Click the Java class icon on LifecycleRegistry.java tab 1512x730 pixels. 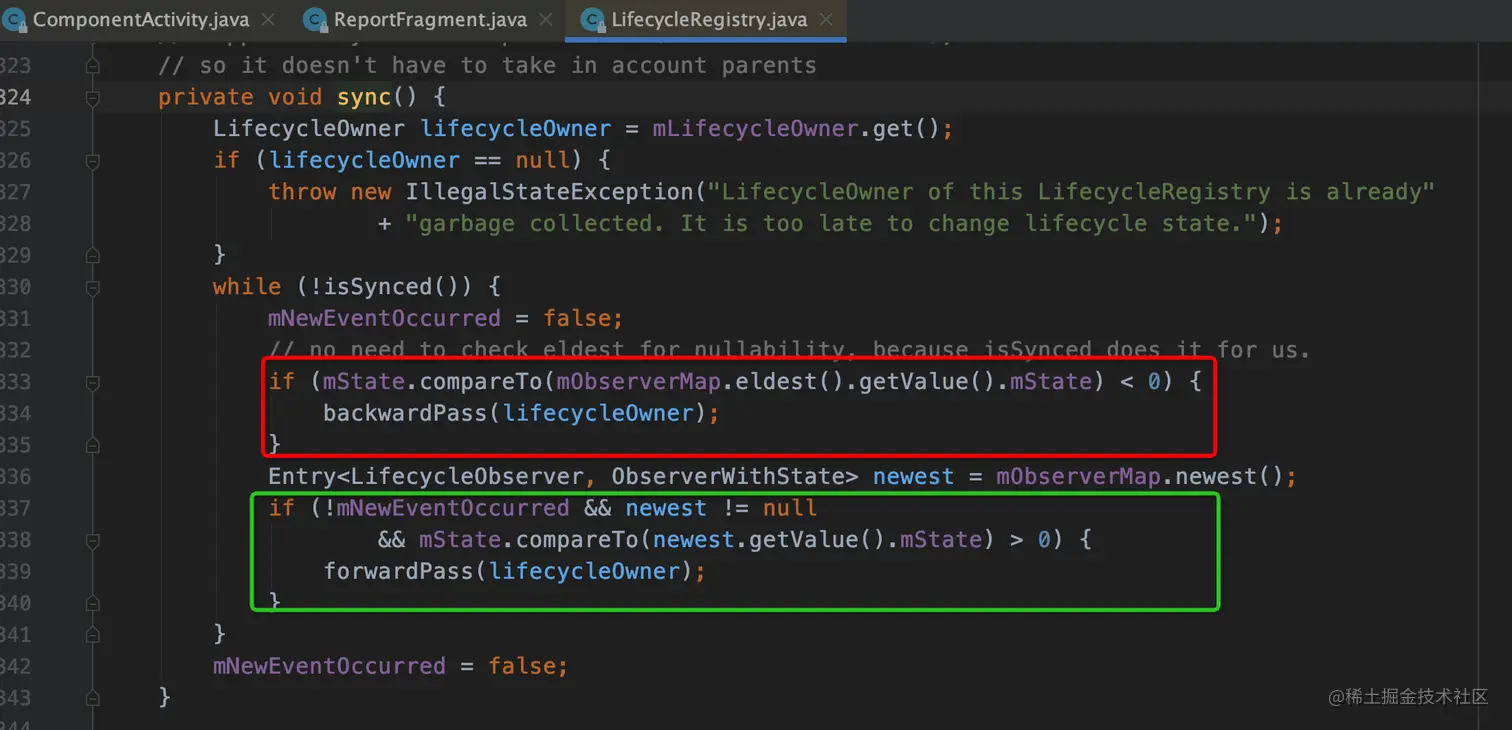[592, 19]
